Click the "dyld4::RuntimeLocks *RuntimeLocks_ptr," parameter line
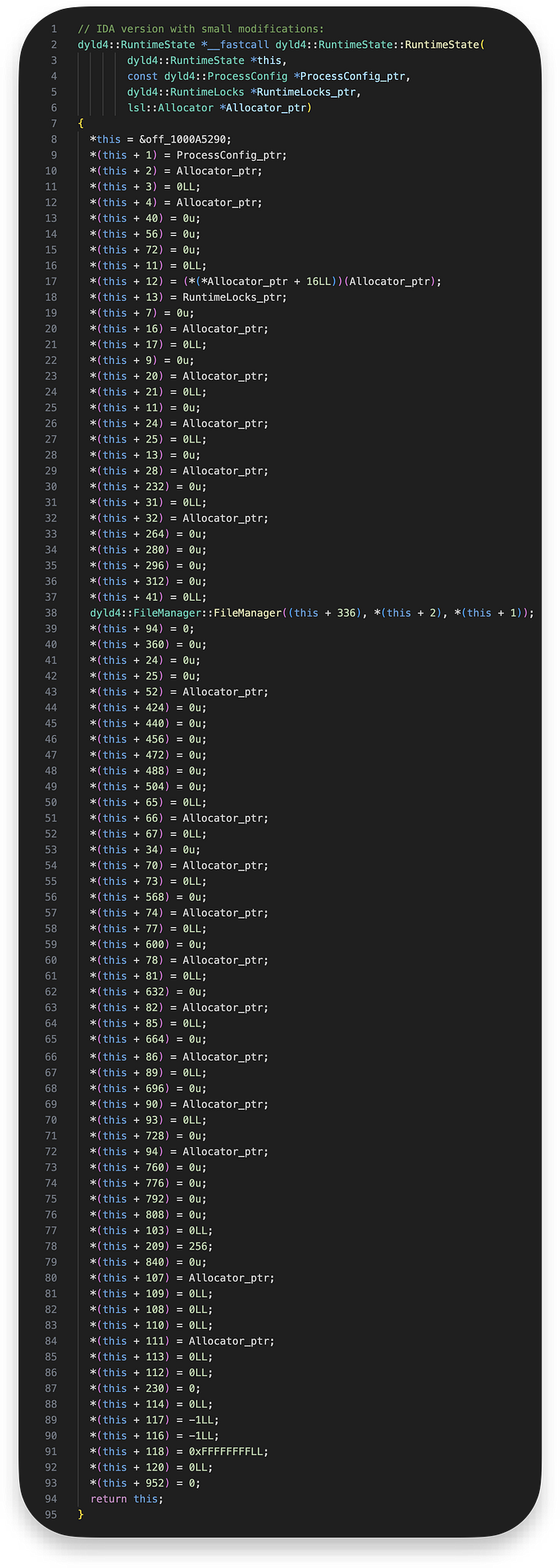 [x=244, y=92]
